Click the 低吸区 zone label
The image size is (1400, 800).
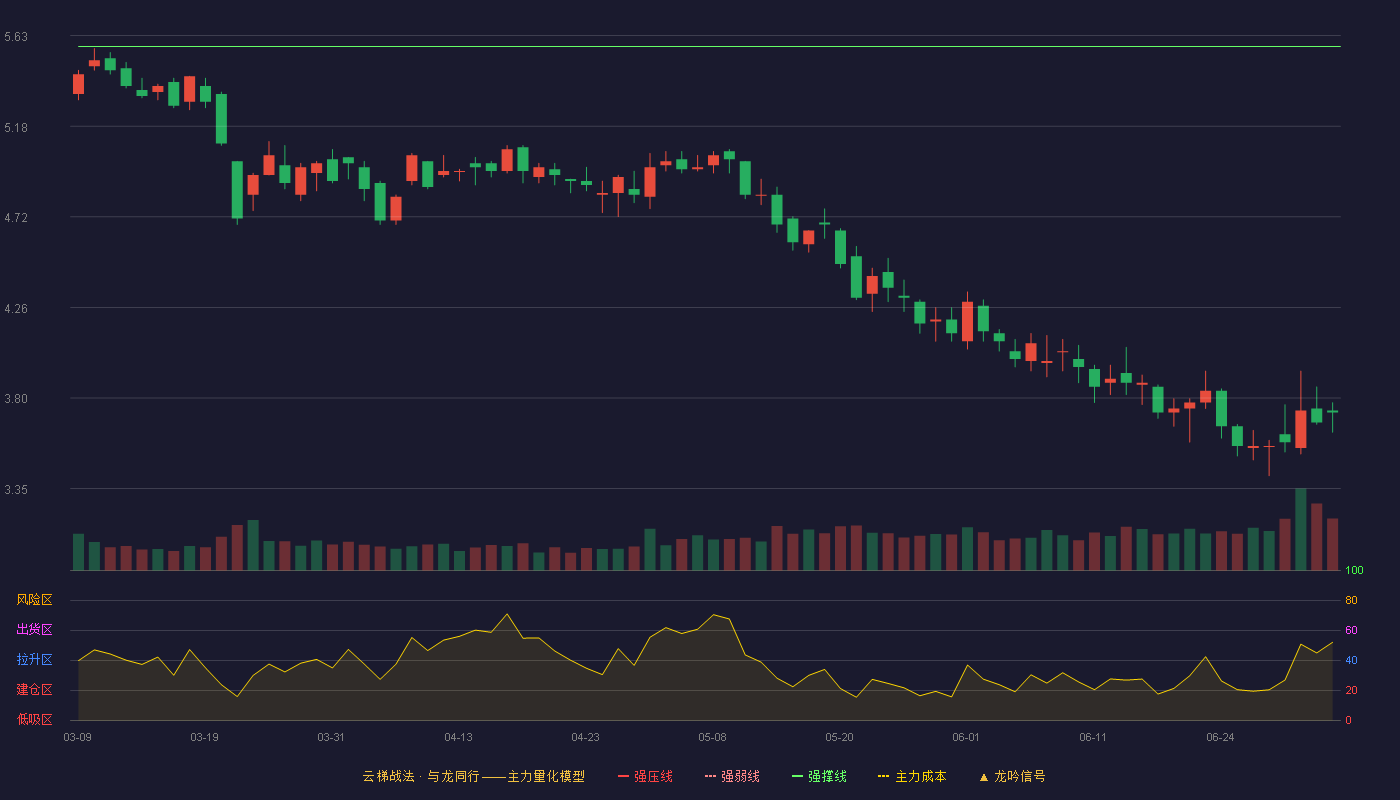[x=34, y=719]
